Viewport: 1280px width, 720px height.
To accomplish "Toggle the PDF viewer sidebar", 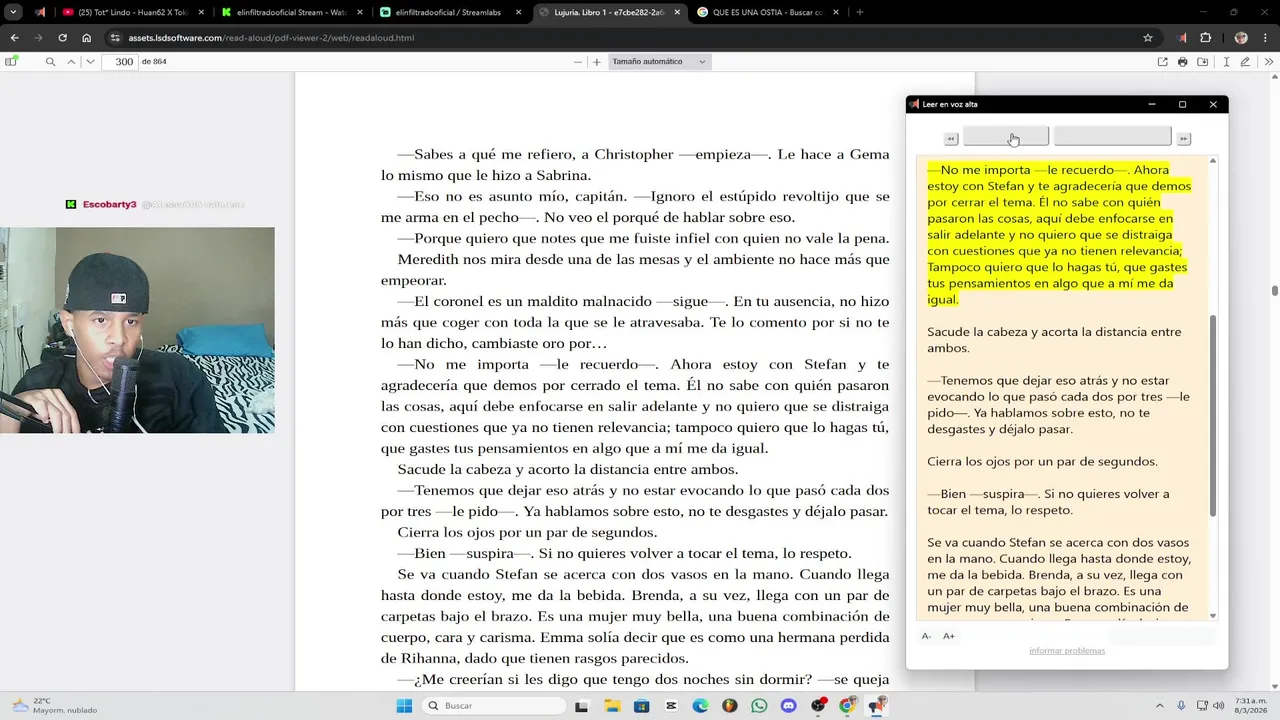I will tap(11, 62).
